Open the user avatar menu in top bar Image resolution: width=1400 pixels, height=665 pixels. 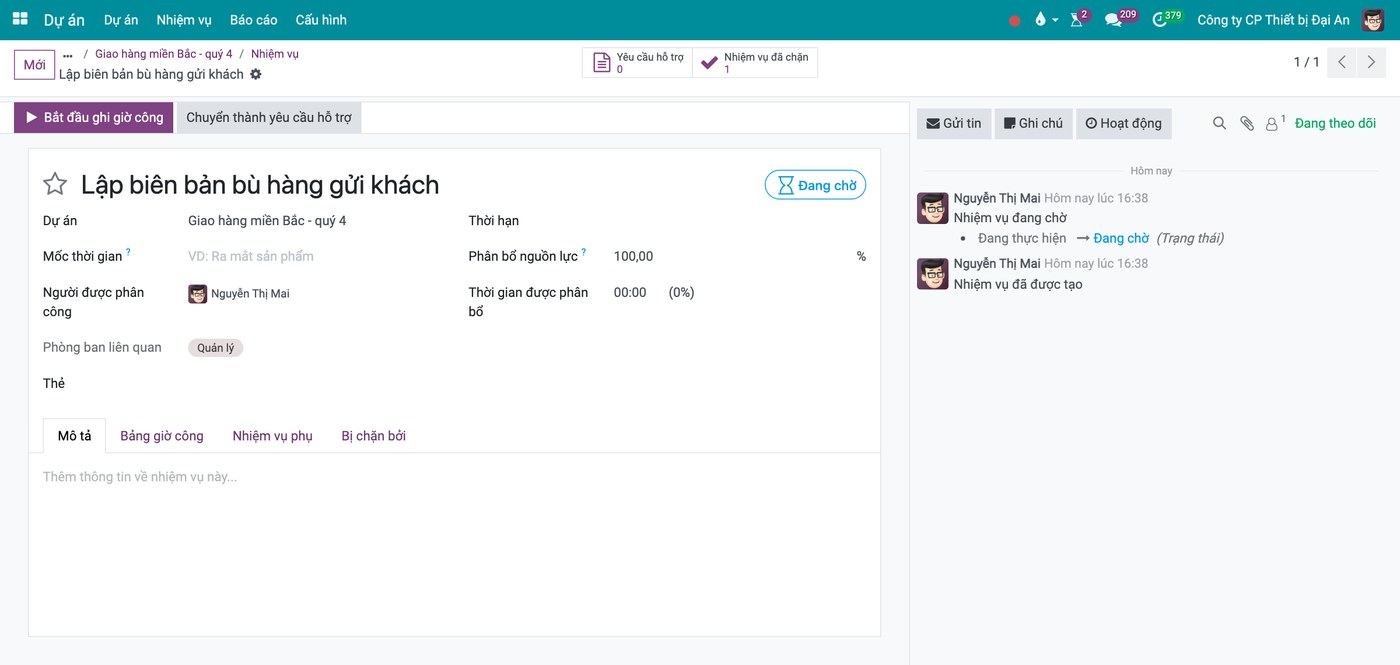coord(1373,20)
